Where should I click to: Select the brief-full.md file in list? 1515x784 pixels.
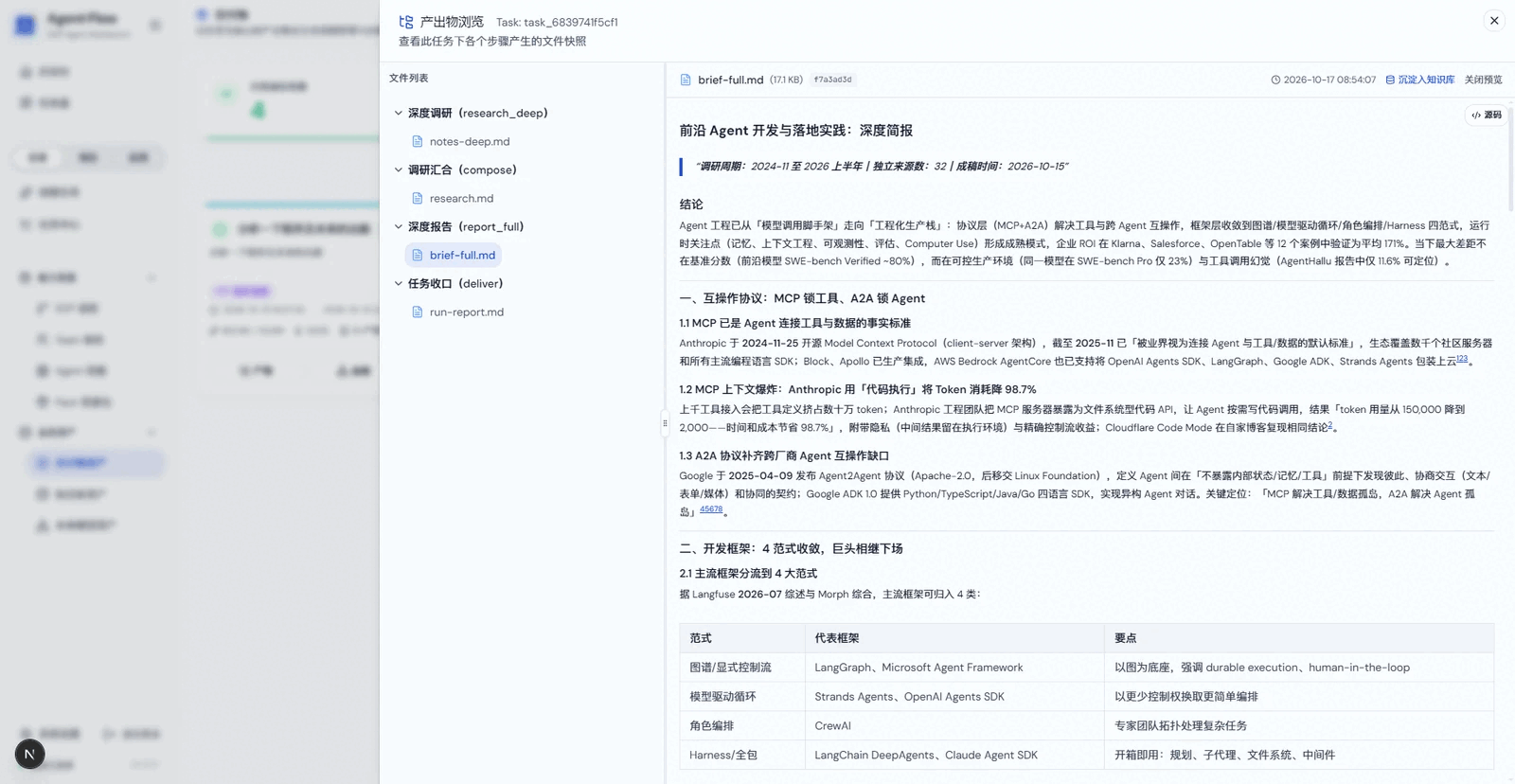453,255
